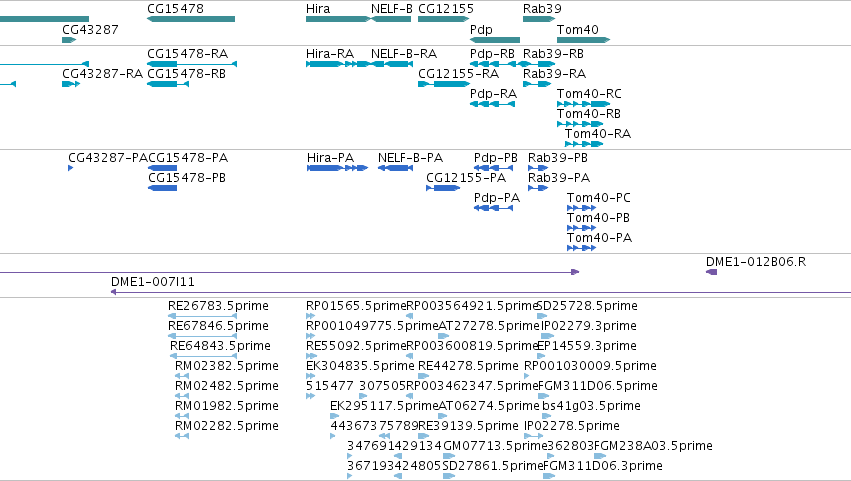
Task: Select the Tom40-RC transcript
Action: (583, 104)
